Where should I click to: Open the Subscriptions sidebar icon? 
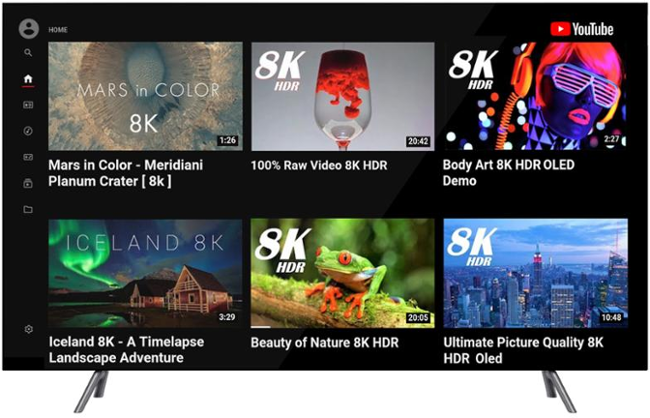point(28,105)
